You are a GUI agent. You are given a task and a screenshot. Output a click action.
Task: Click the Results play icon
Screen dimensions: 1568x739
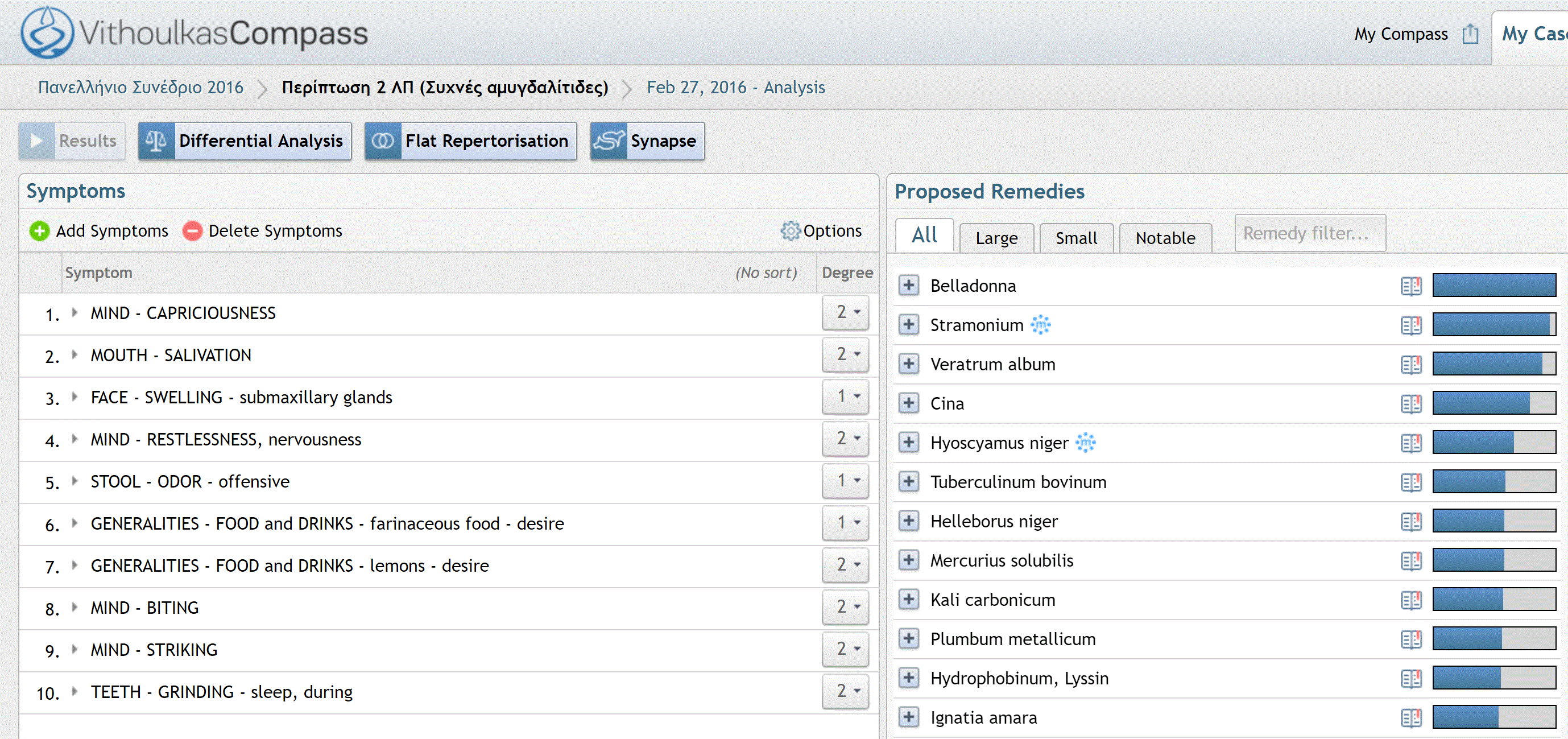pyautogui.click(x=36, y=141)
